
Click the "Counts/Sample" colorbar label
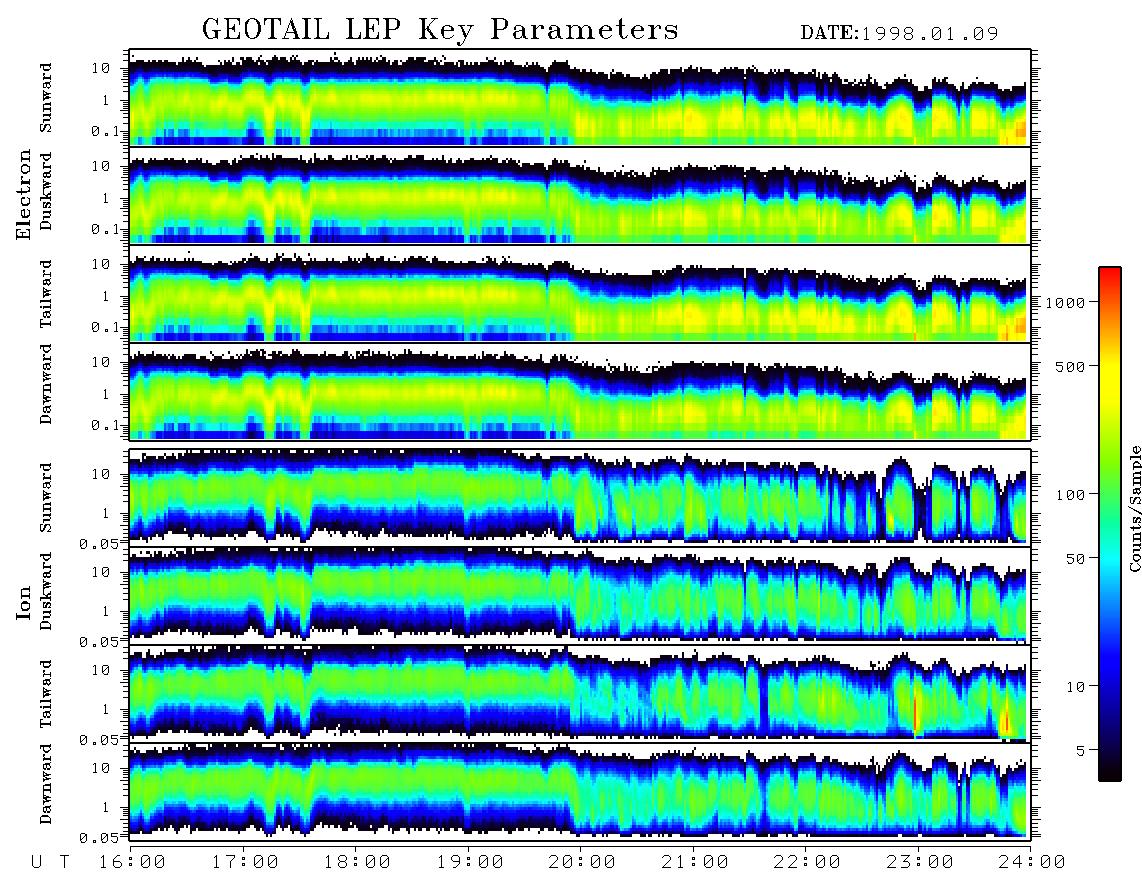pos(1134,508)
